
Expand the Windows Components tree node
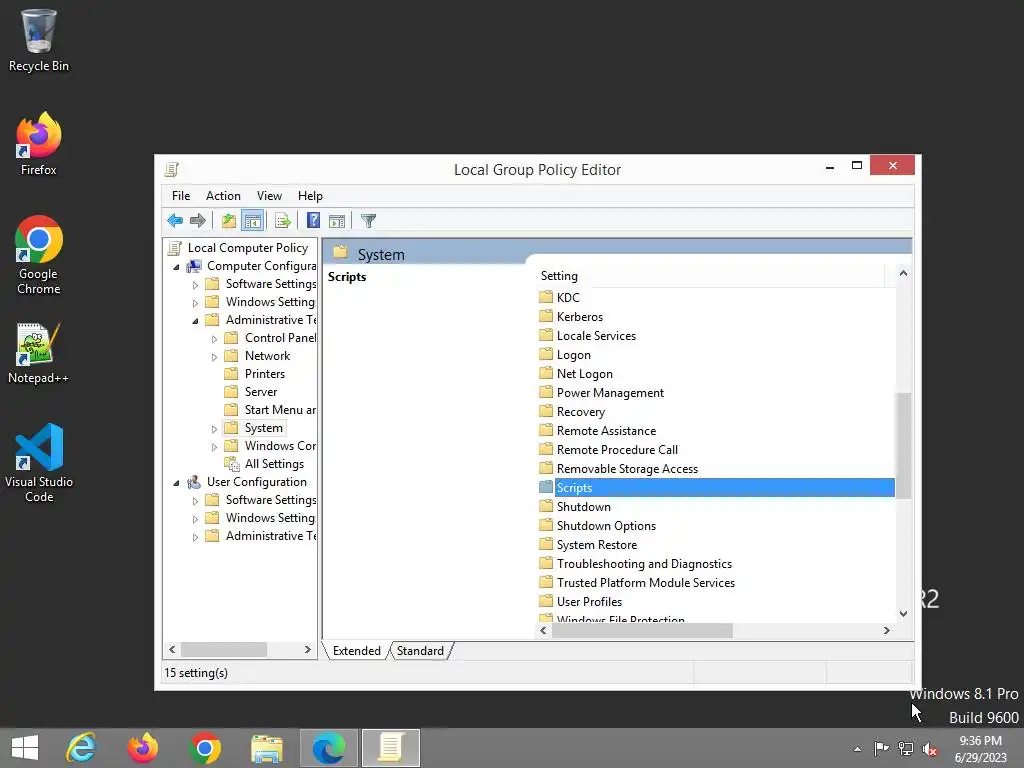pos(214,447)
